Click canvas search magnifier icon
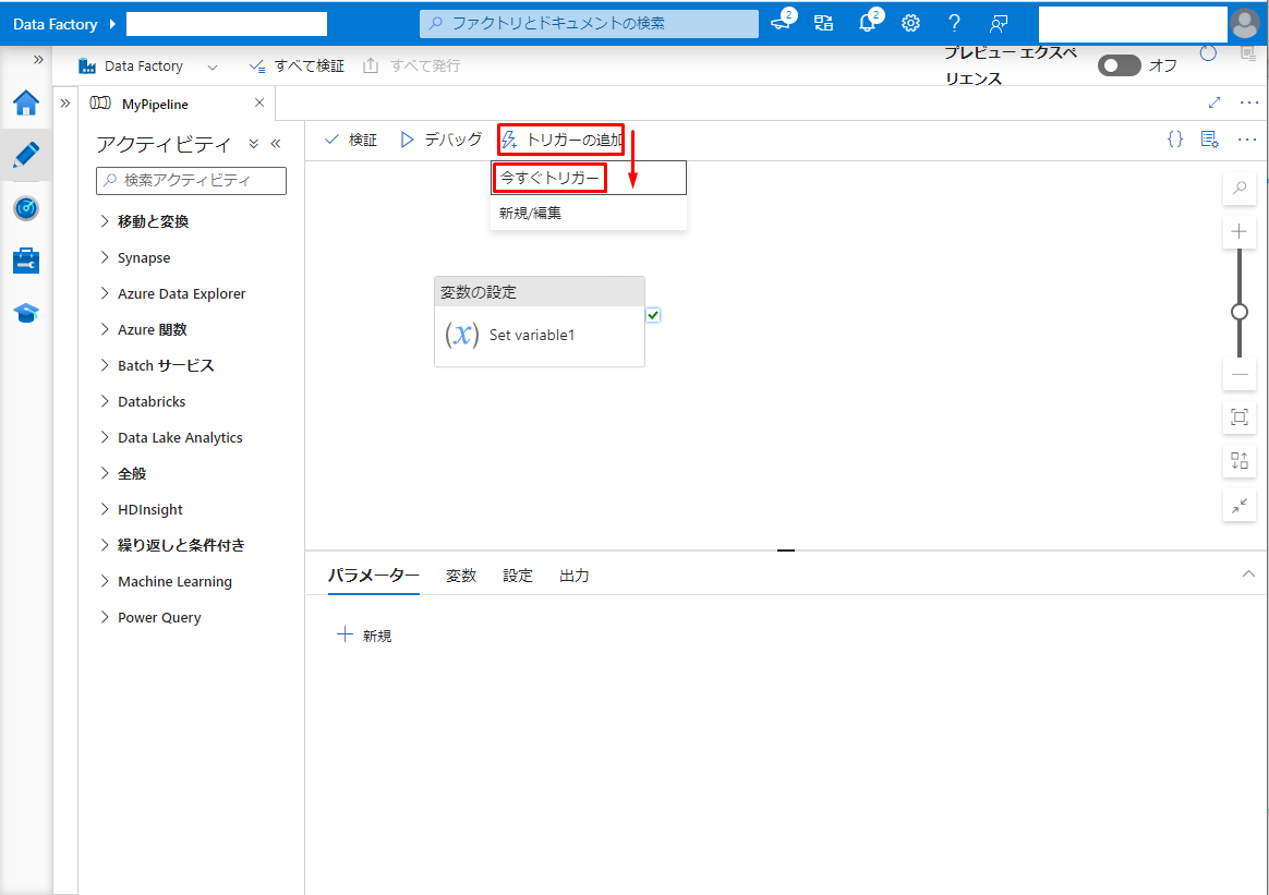The height and width of the screenshot is (895, 1269). coord(1239,187)
